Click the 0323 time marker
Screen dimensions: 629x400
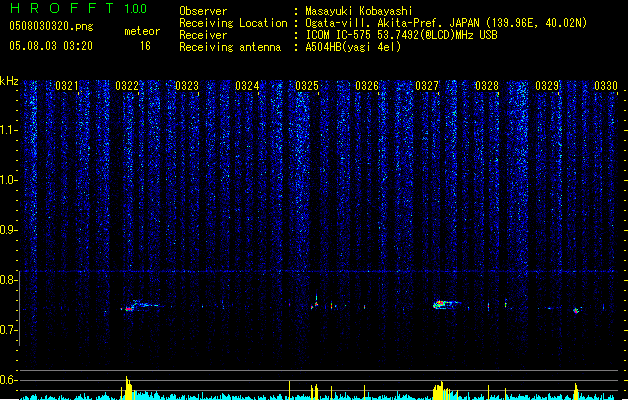pyautogui.click(x=187, y=86)
